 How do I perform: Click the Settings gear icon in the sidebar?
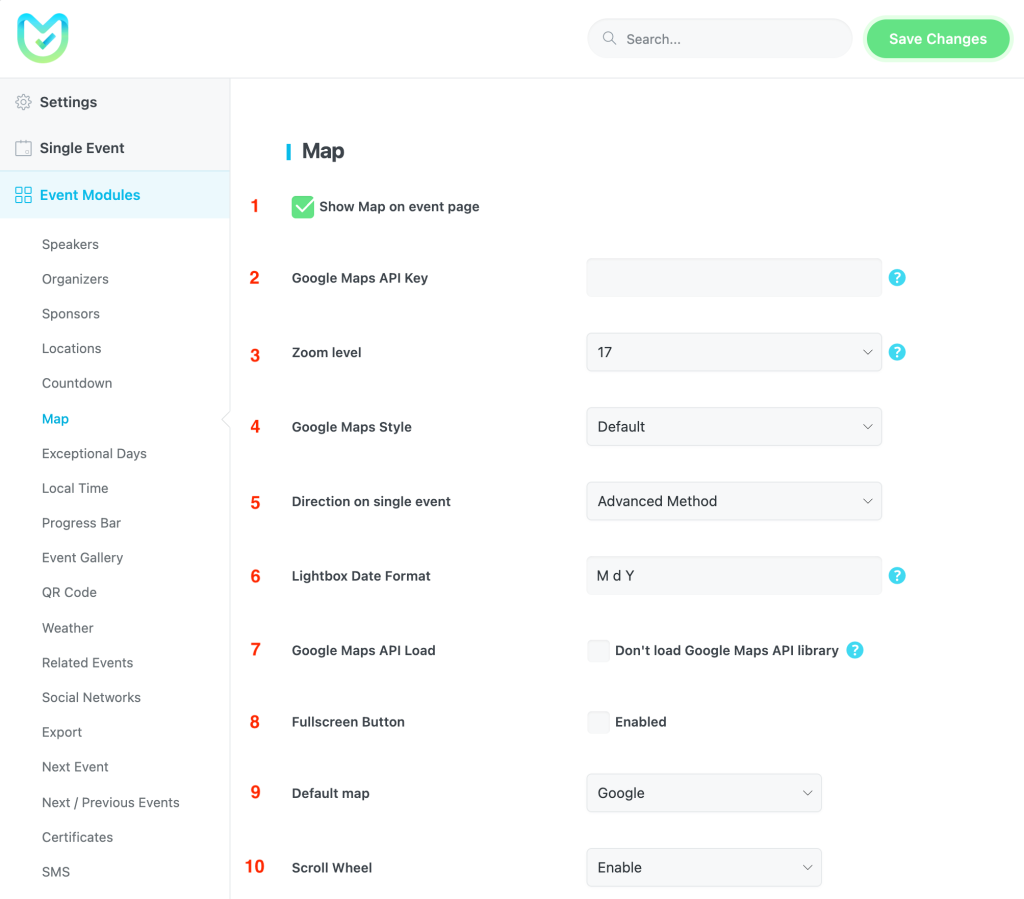(23, 102)
